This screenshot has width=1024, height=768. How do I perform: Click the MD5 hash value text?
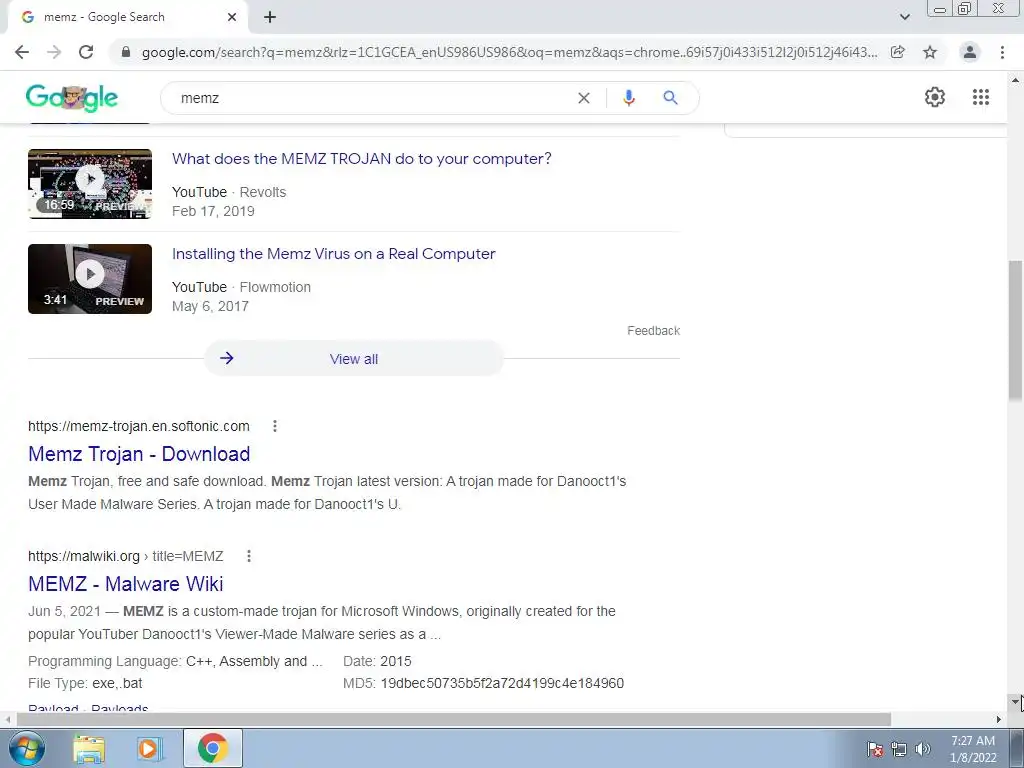point(502,684)
